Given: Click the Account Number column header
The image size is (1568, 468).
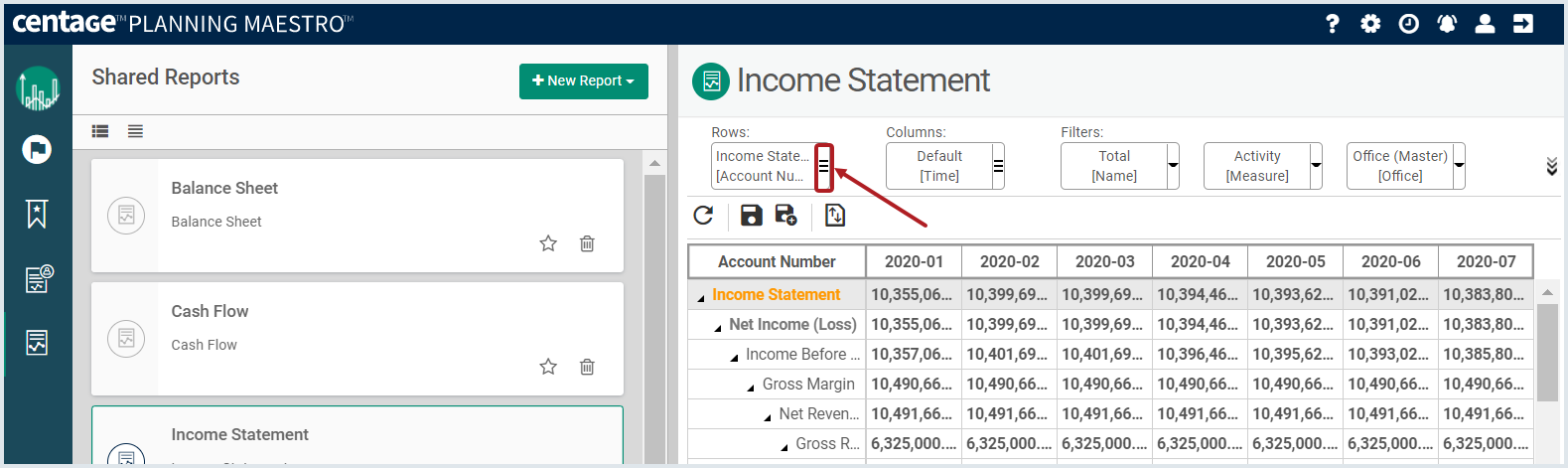Looking at the screenshot, I should (x=778, y=261).
